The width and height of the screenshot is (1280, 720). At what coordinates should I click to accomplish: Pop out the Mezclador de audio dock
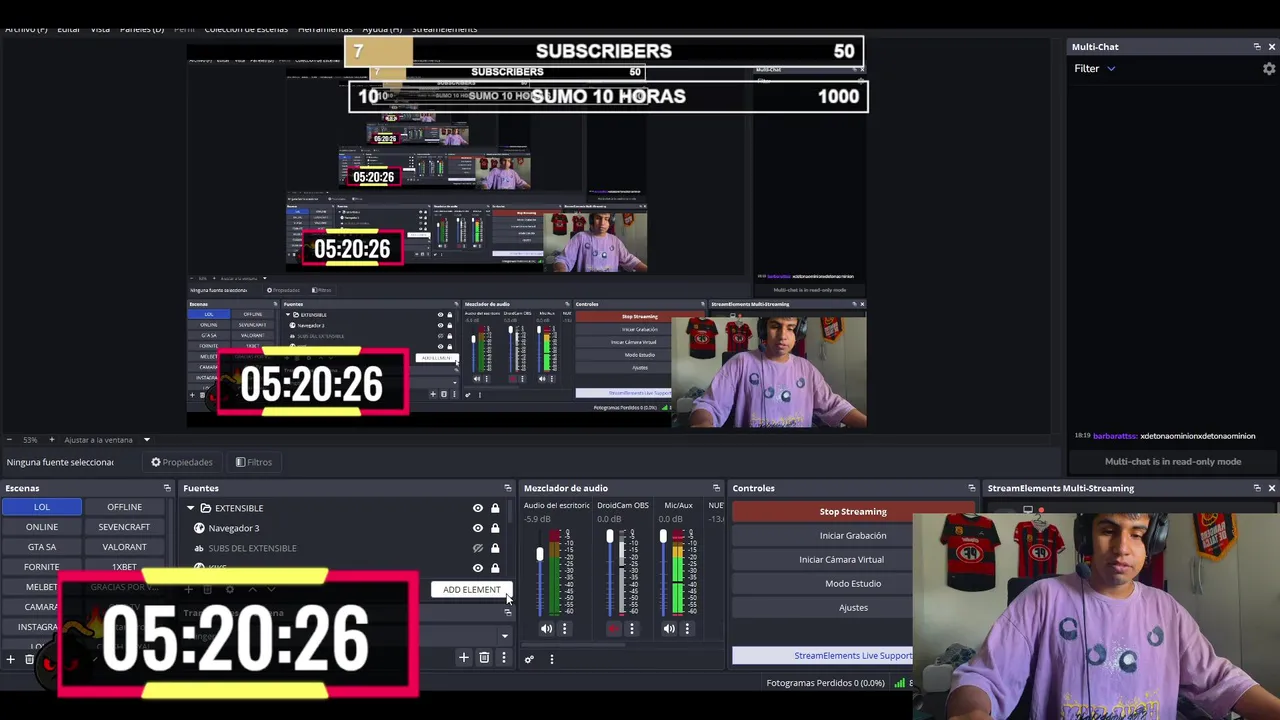click(x=716, y=488)
